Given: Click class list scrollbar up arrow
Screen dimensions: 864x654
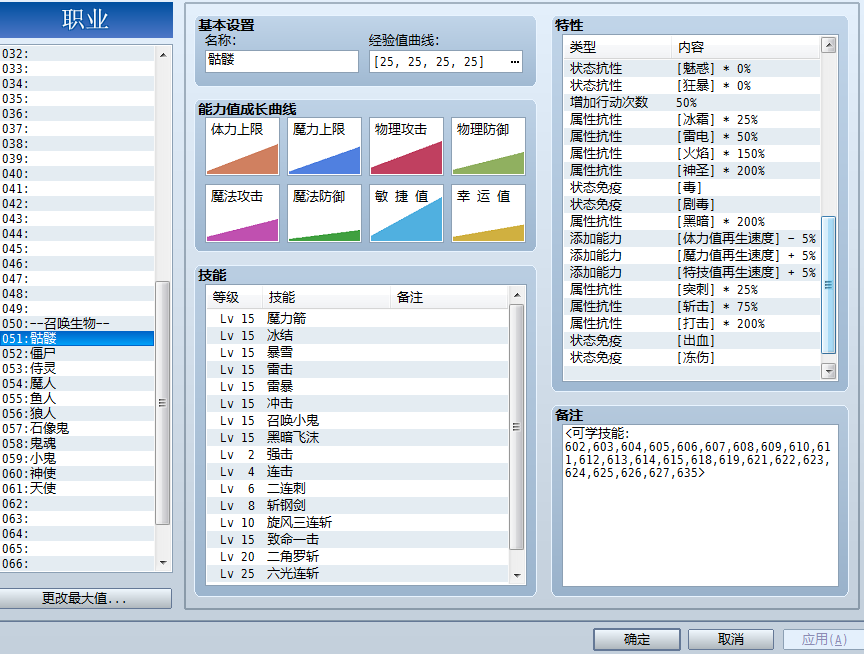Looking at the screenshot, I should [x=163, y=55].
